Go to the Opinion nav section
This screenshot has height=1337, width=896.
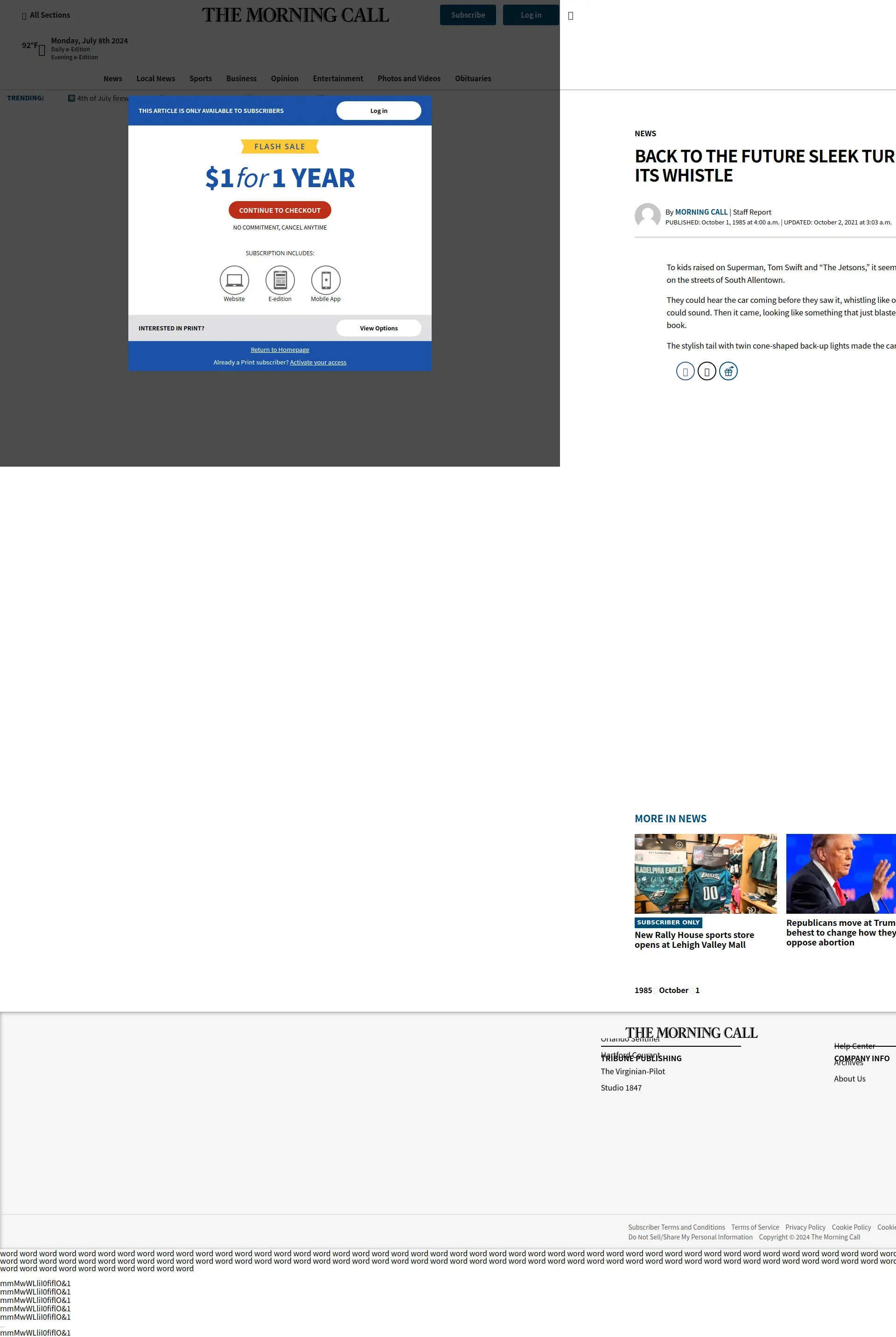pos(285,78)
